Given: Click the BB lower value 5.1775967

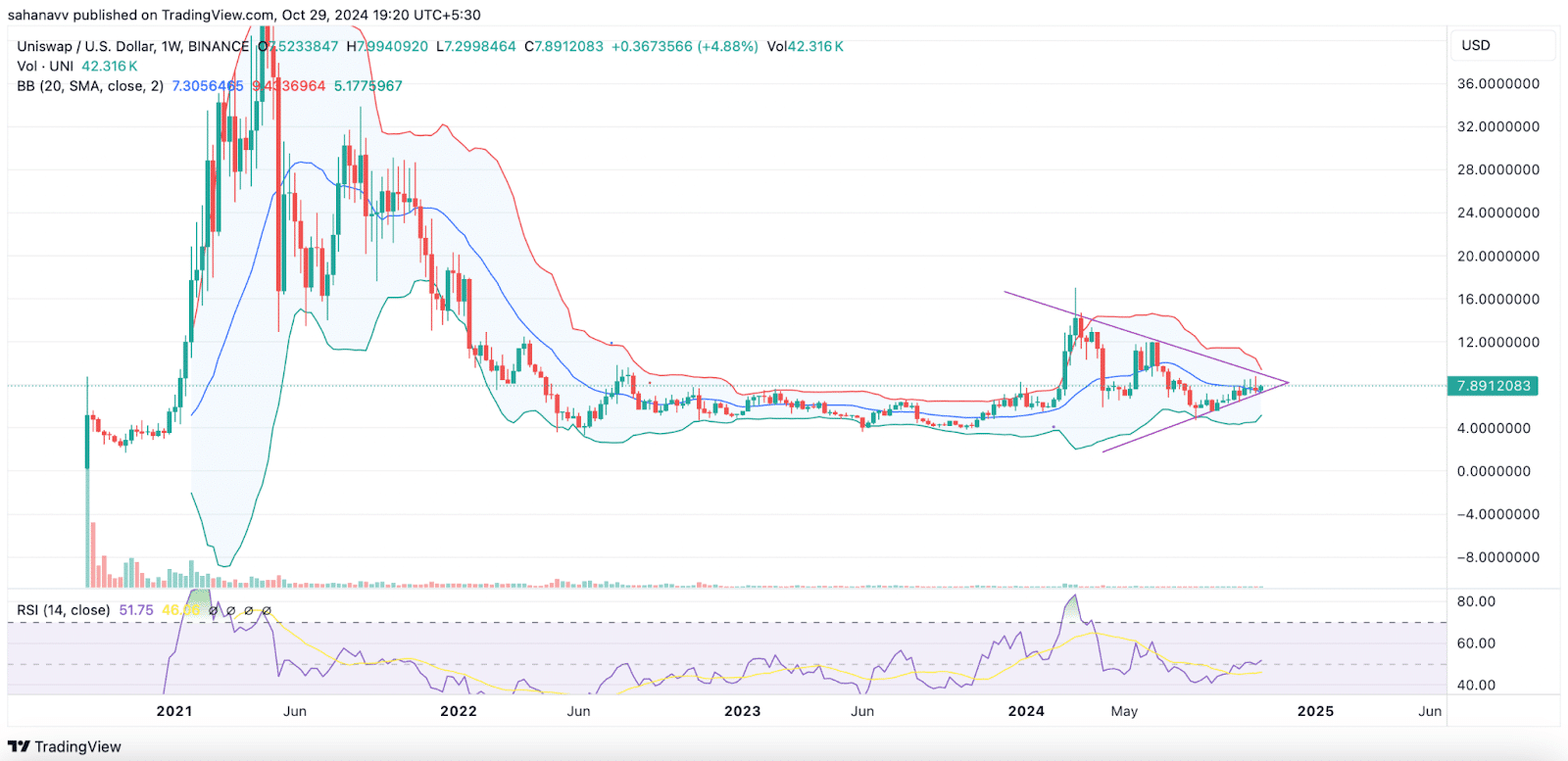Looking at the screenshot, I should tap(368, 85).
